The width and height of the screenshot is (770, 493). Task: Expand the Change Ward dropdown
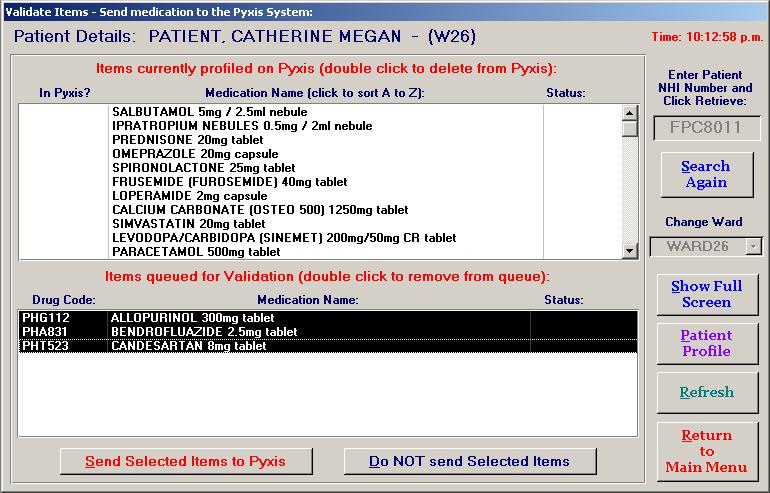pyautogui.click(x=753, y=246)
